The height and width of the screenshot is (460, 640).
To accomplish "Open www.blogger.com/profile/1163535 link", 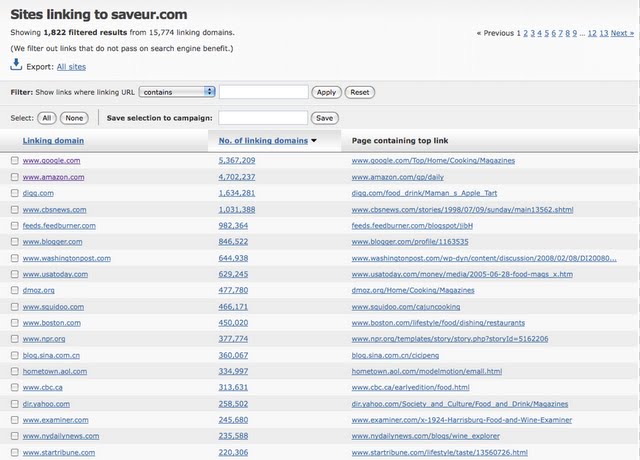I will point(410,242).
